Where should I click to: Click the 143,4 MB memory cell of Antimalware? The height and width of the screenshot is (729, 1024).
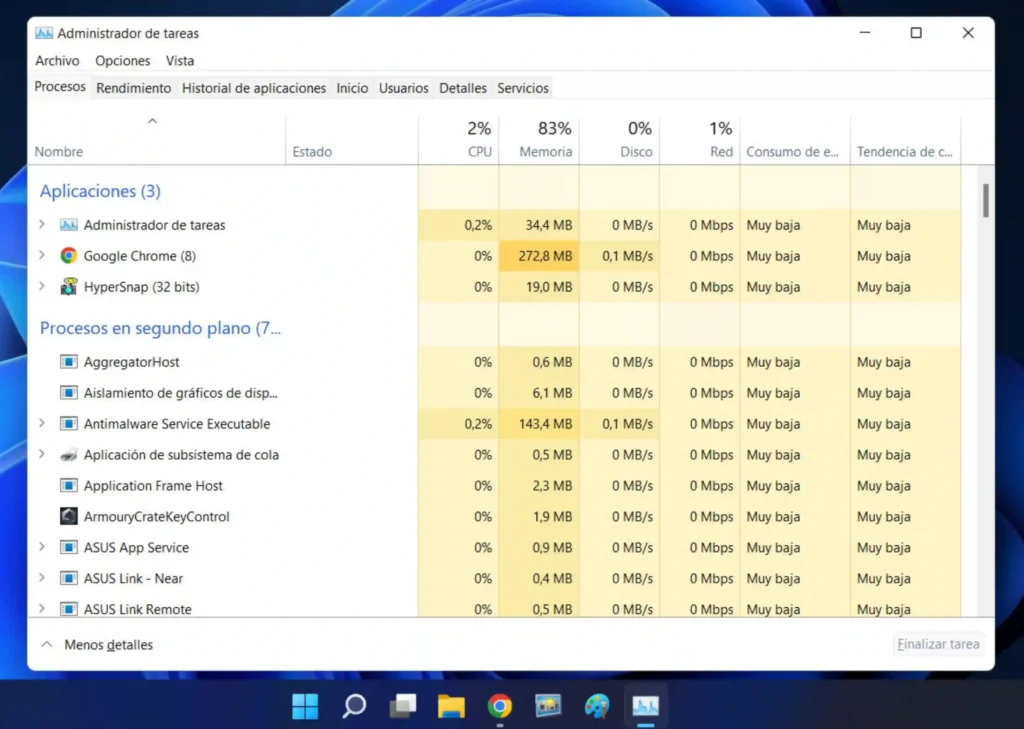coord(539,423)
